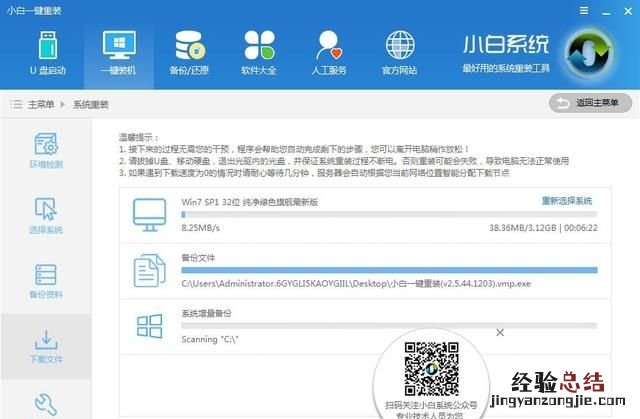This screenshot has width=640, height=419.
Task: Click the Win7 download progress bar
Action: point(389,214)
